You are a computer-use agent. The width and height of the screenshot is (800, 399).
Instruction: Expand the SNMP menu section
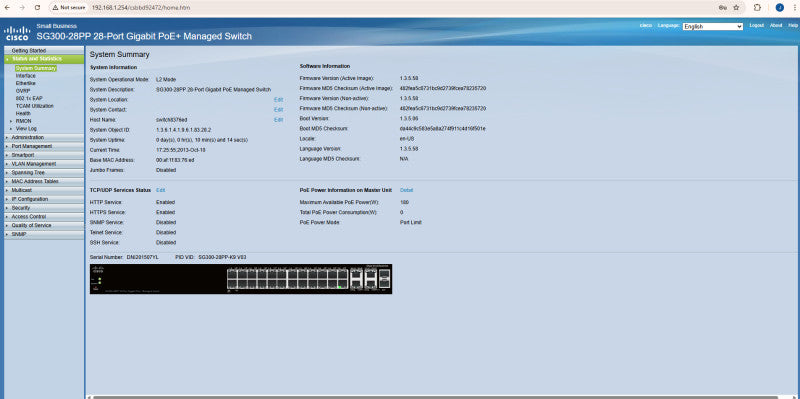click(x=44, y=234)
